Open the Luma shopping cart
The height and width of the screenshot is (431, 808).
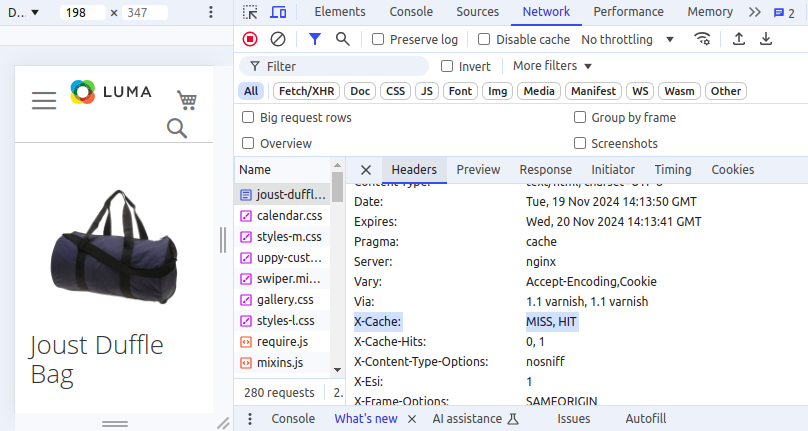coord(187,100)
